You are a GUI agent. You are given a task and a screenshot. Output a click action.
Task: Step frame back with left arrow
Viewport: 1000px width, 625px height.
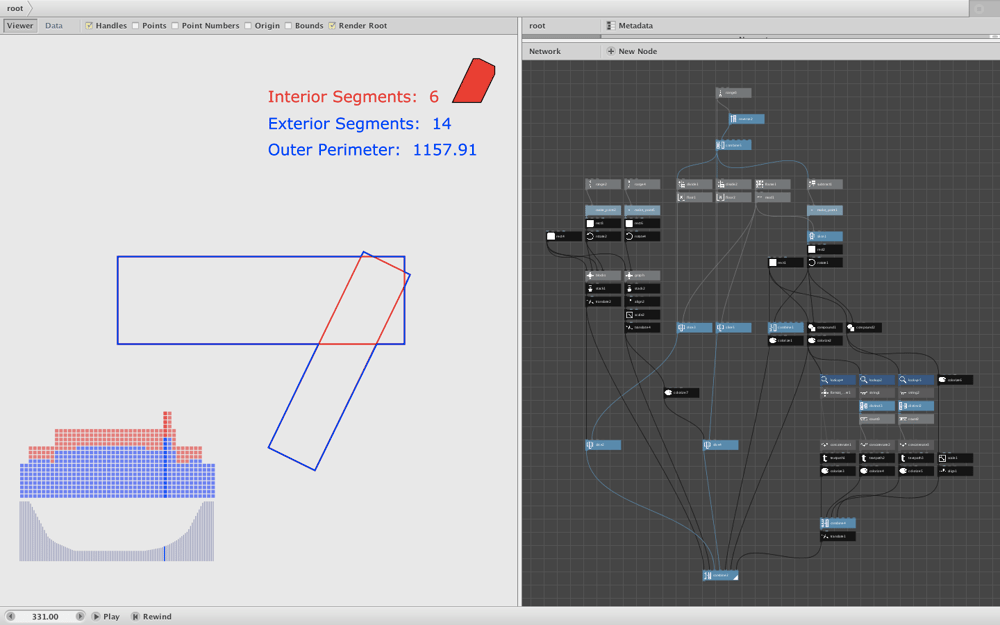10,616
